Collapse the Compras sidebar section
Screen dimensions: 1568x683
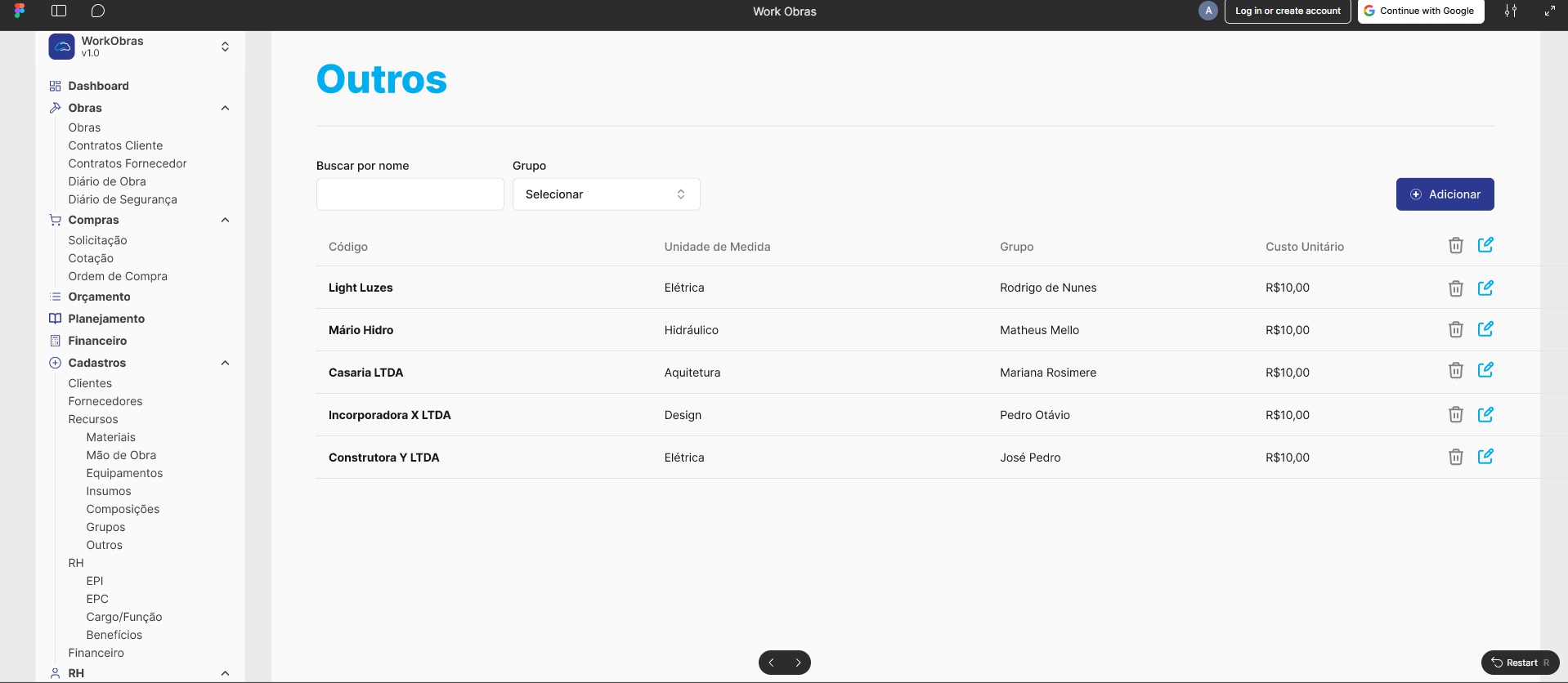[x=225, y=220]
